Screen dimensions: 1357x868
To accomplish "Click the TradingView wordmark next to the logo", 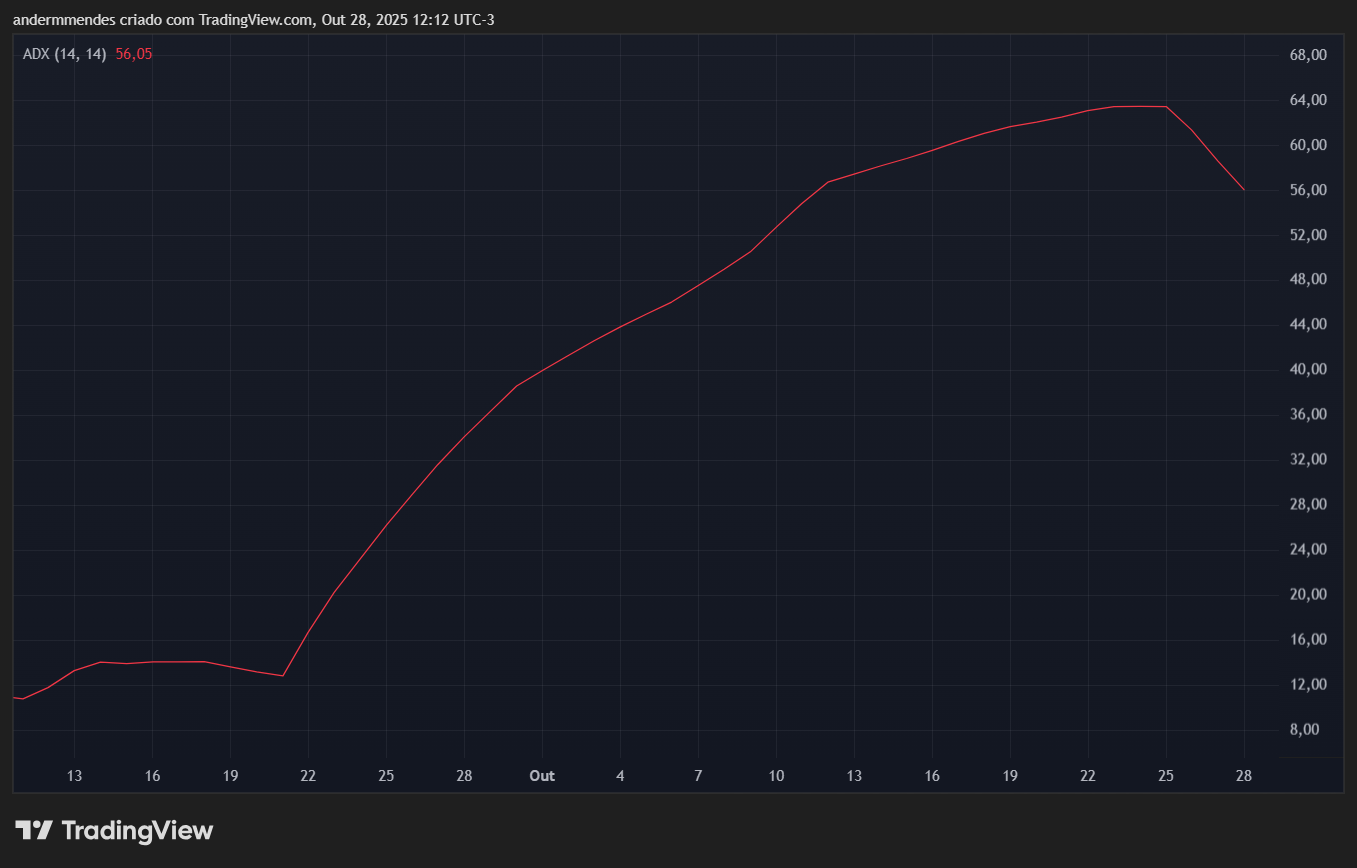I will click(x=137, y=830).
